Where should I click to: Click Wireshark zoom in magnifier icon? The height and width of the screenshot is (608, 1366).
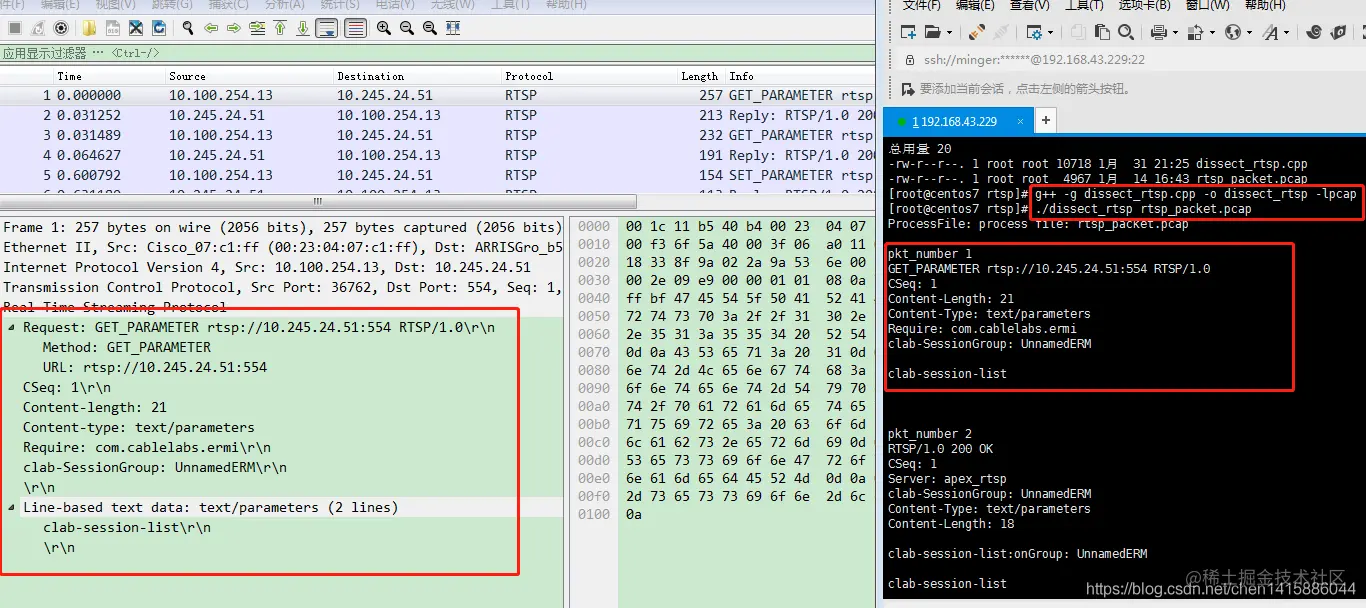tap(383, 28)
